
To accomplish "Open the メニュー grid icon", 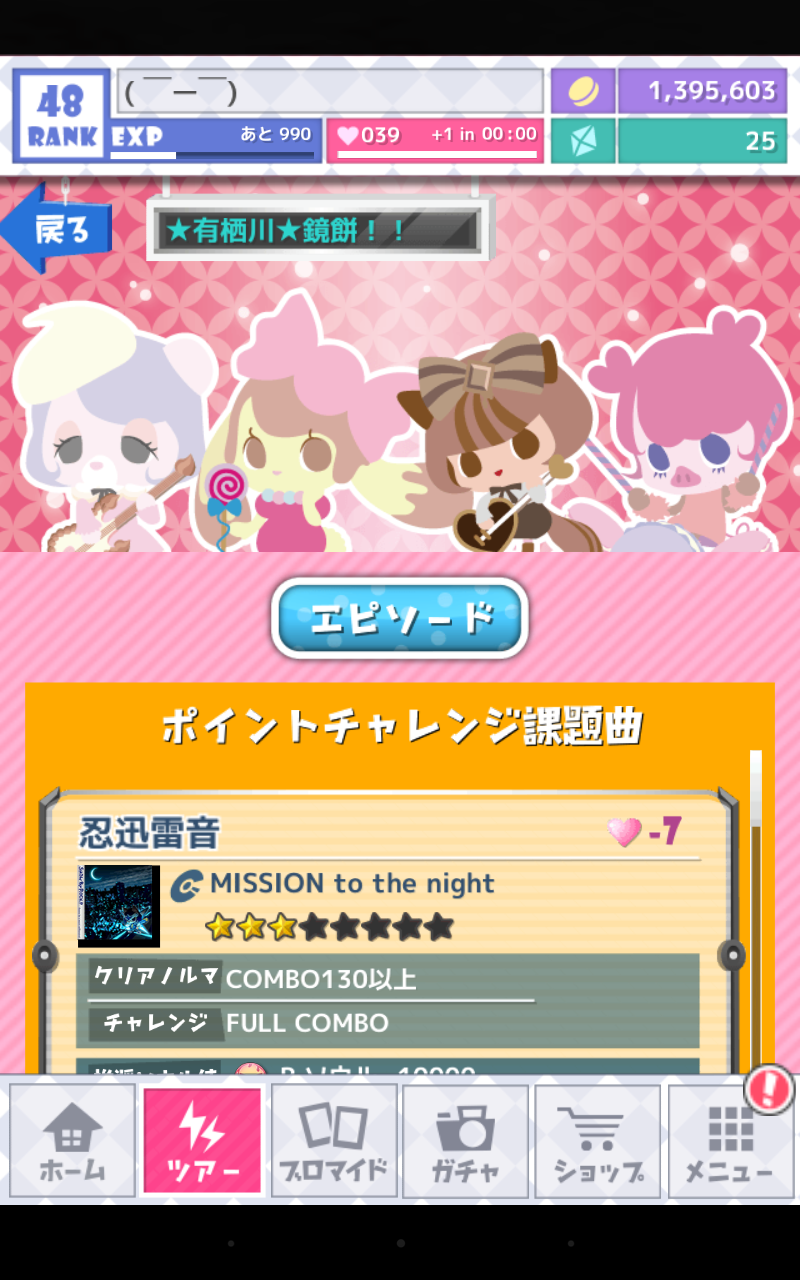I will 729,1140.
